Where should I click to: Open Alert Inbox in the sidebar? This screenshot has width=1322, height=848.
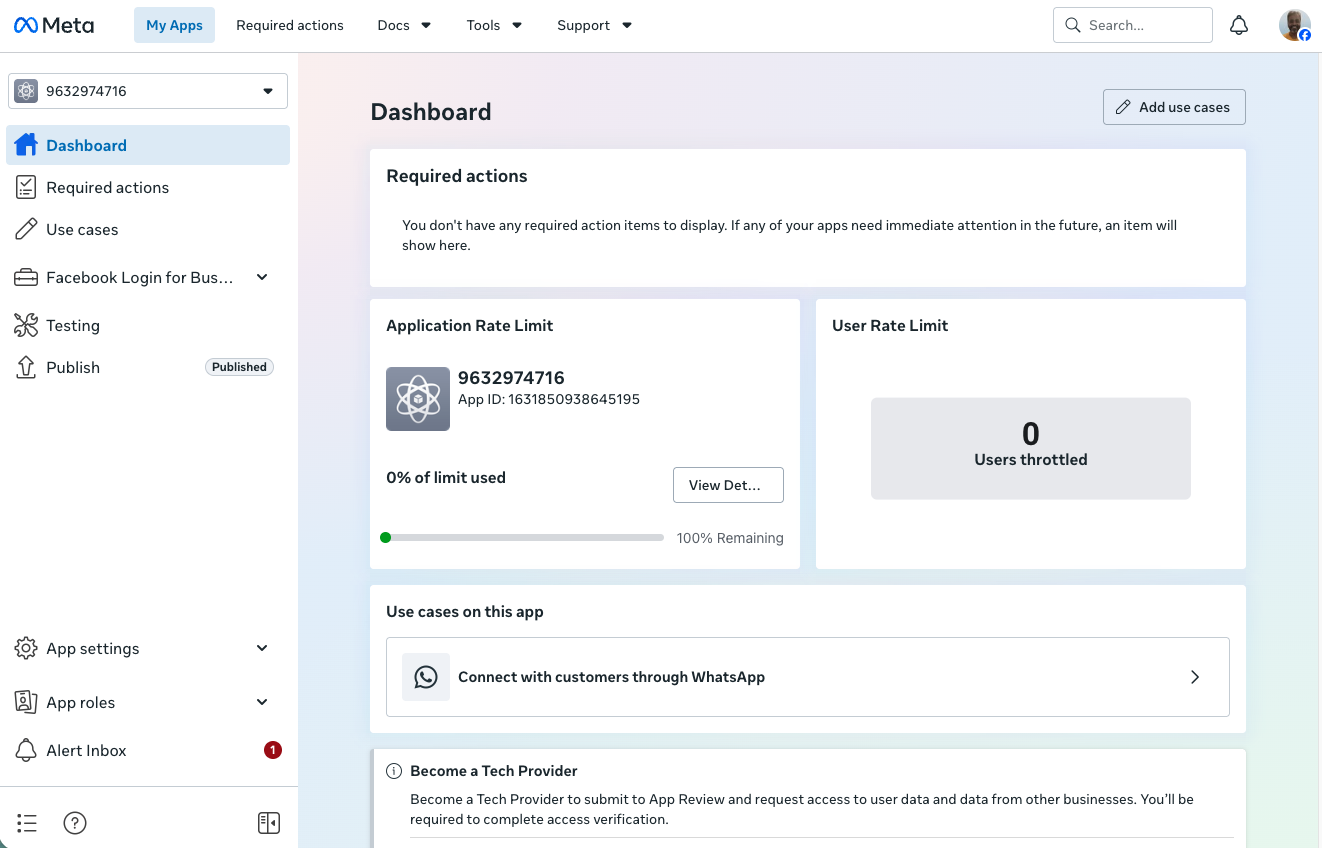148,750
